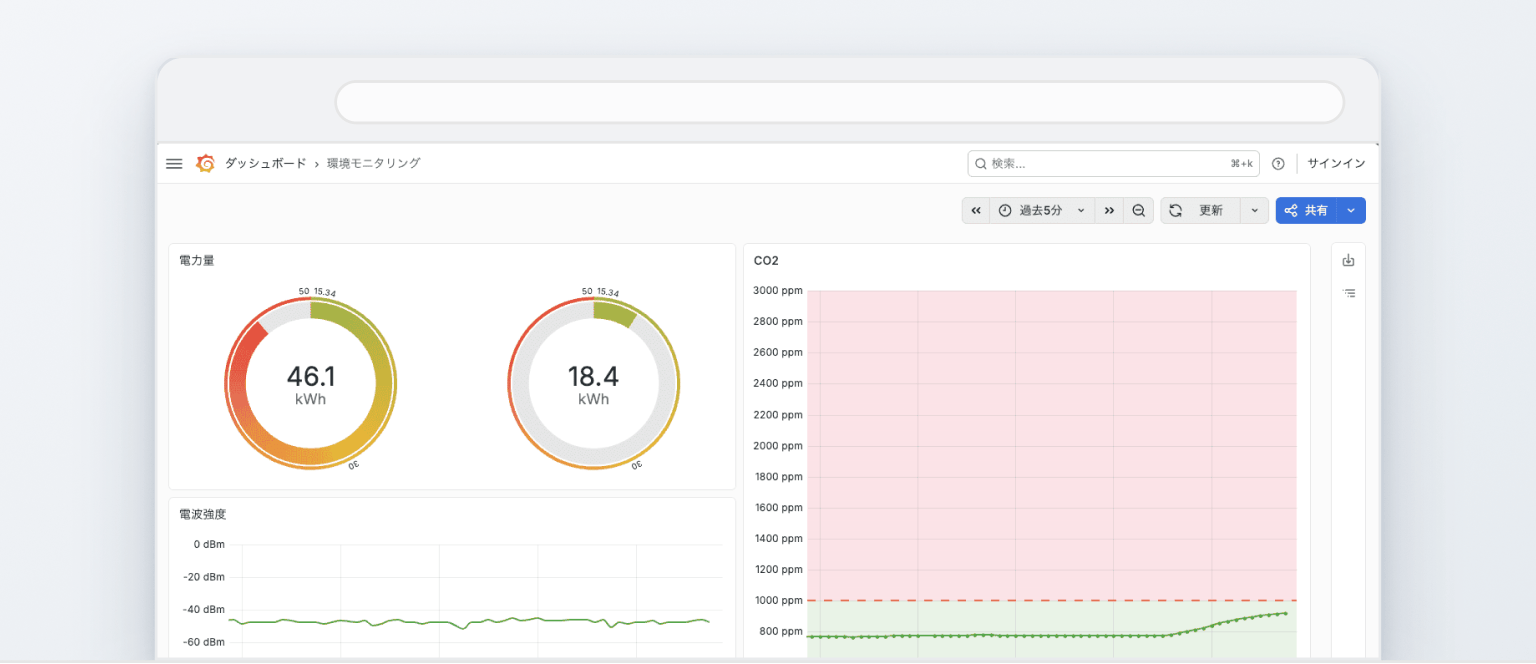The image size is (1536, 664).
Task: Shift time range backward with double left arrows
Action: (x=976, y=211)
